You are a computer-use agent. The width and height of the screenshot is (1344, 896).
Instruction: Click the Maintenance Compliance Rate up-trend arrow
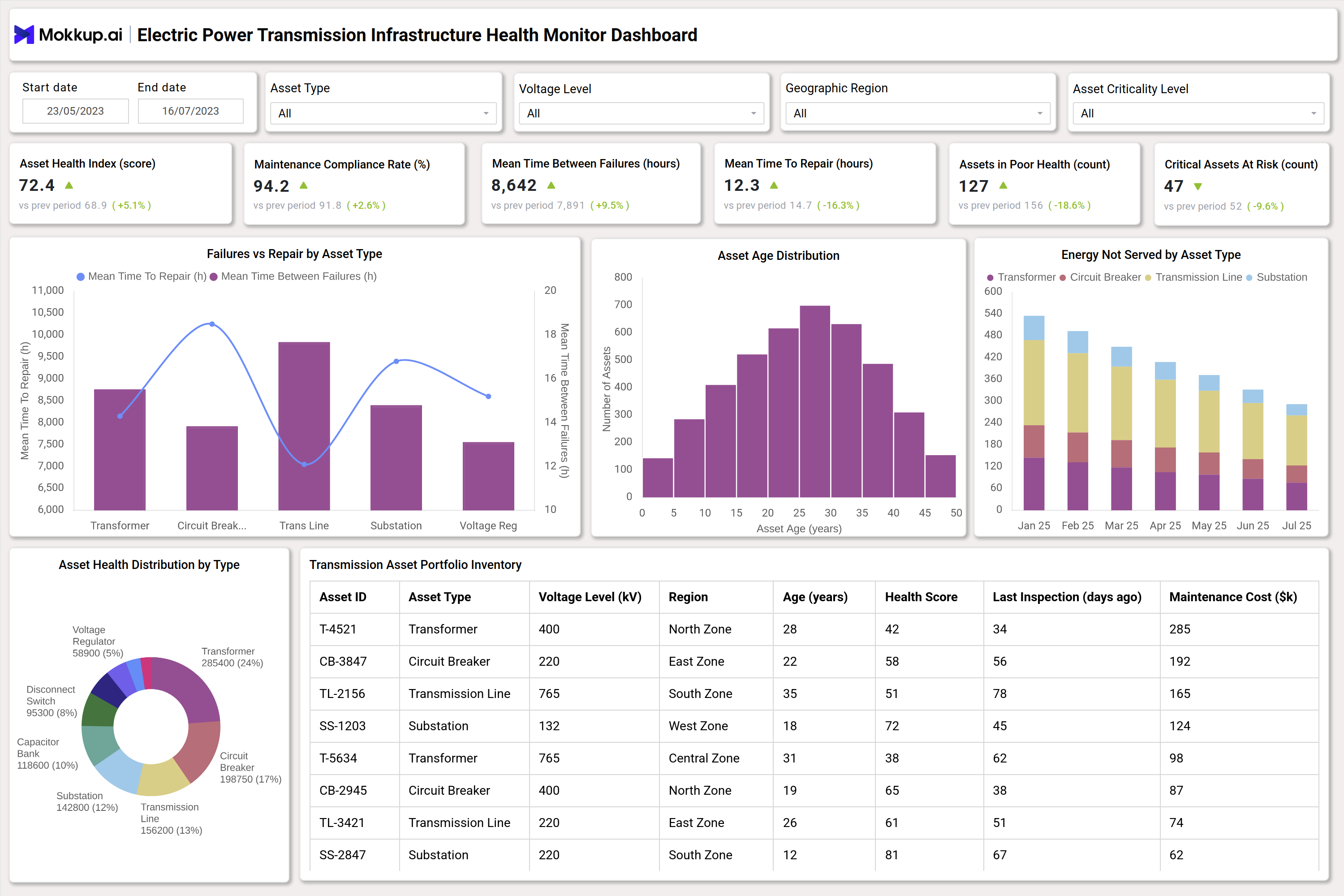[303, 186]
